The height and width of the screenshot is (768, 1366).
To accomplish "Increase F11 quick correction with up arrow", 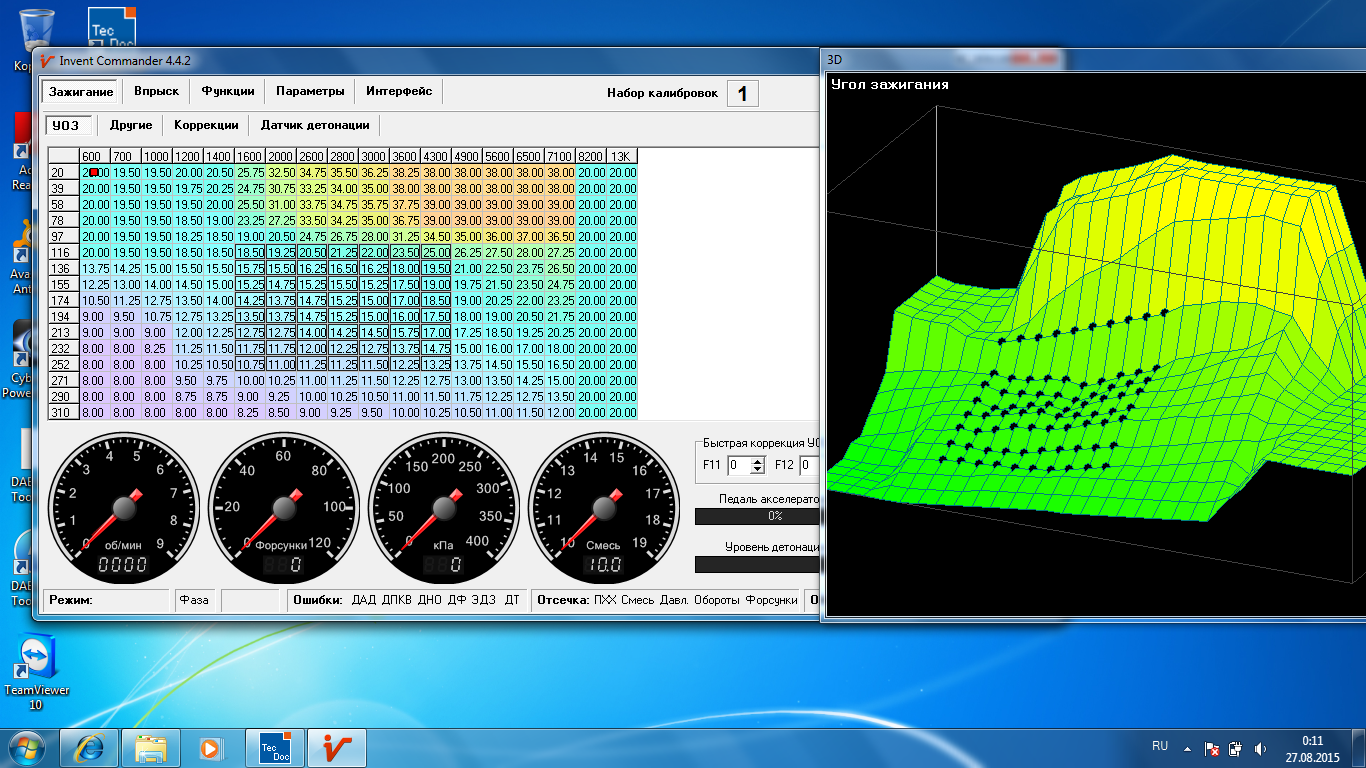I will 757,461.
